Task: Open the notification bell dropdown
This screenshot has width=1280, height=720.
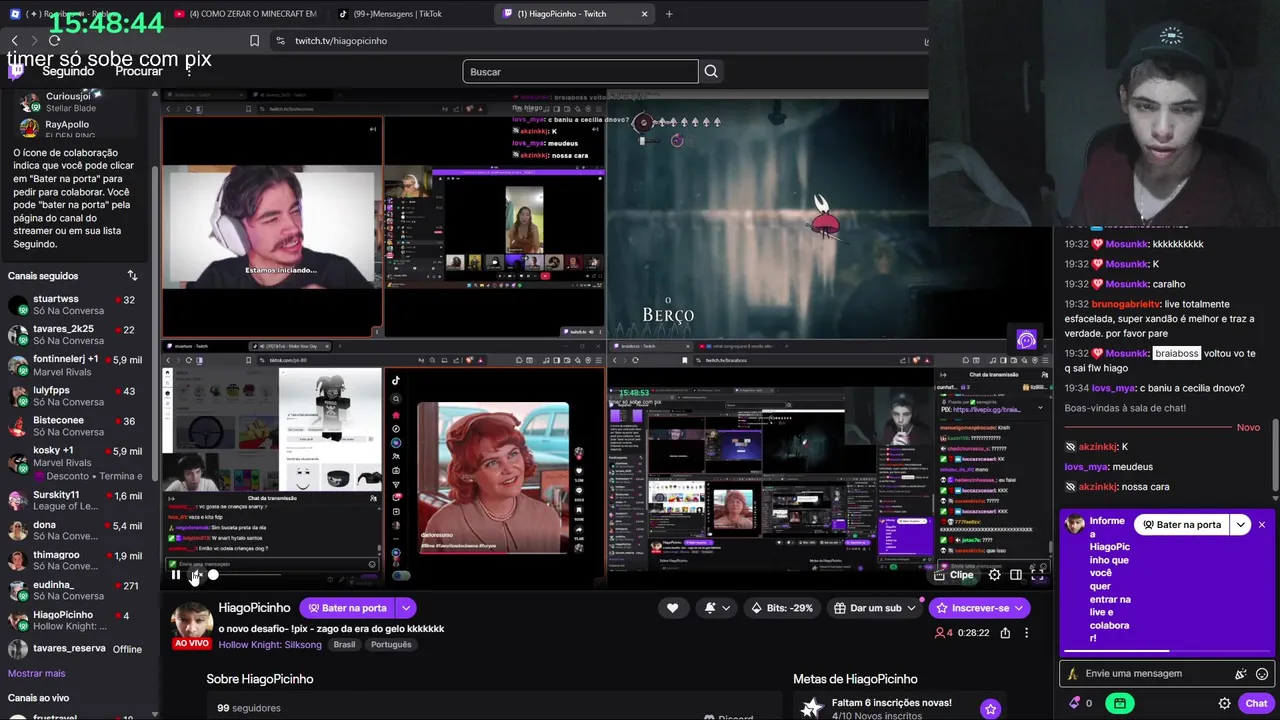Action: coord(717,608)
